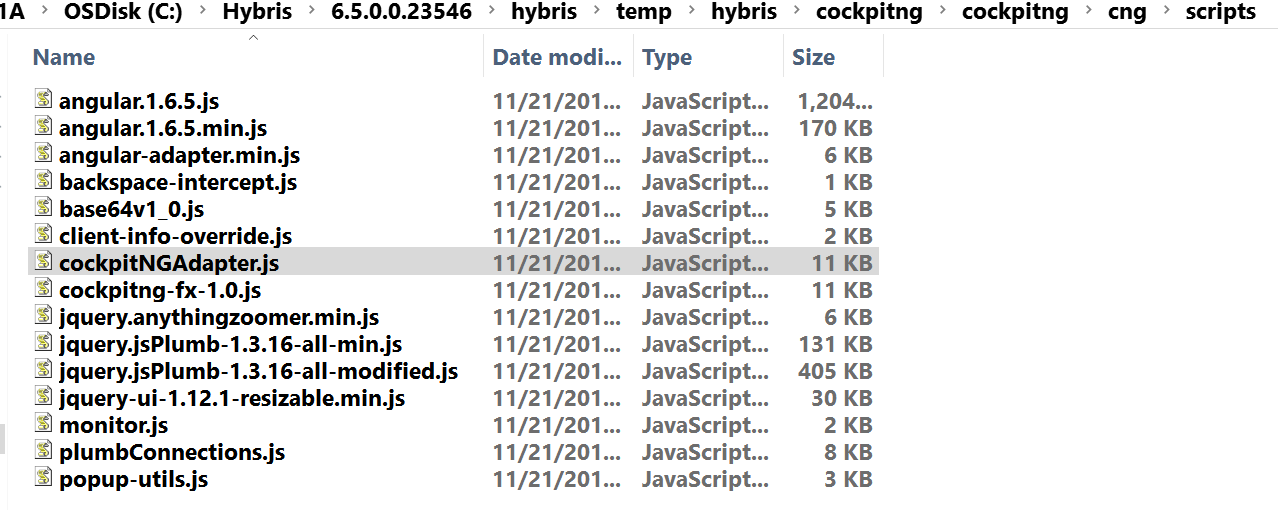
Task: Click the jquery.anythingzoomer.min.js file icon
Action: coord(43,315)
